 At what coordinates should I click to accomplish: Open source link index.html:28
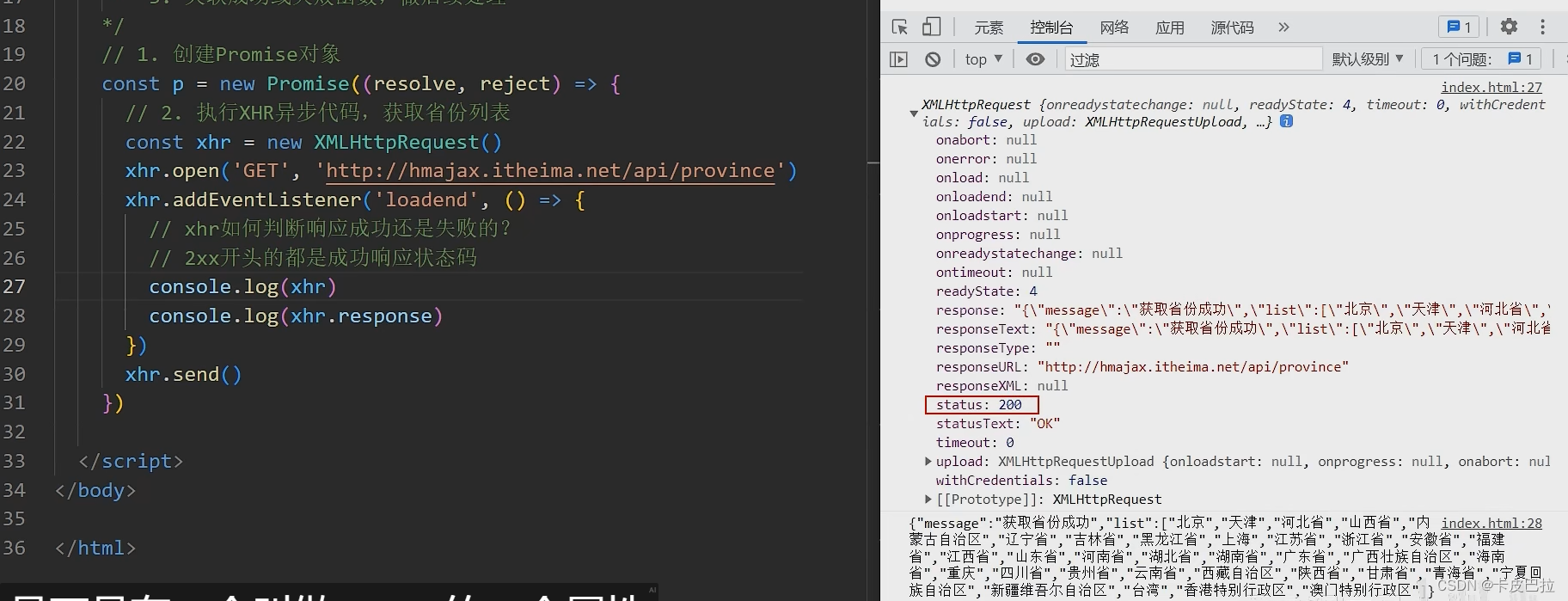tap(1491, 524)
